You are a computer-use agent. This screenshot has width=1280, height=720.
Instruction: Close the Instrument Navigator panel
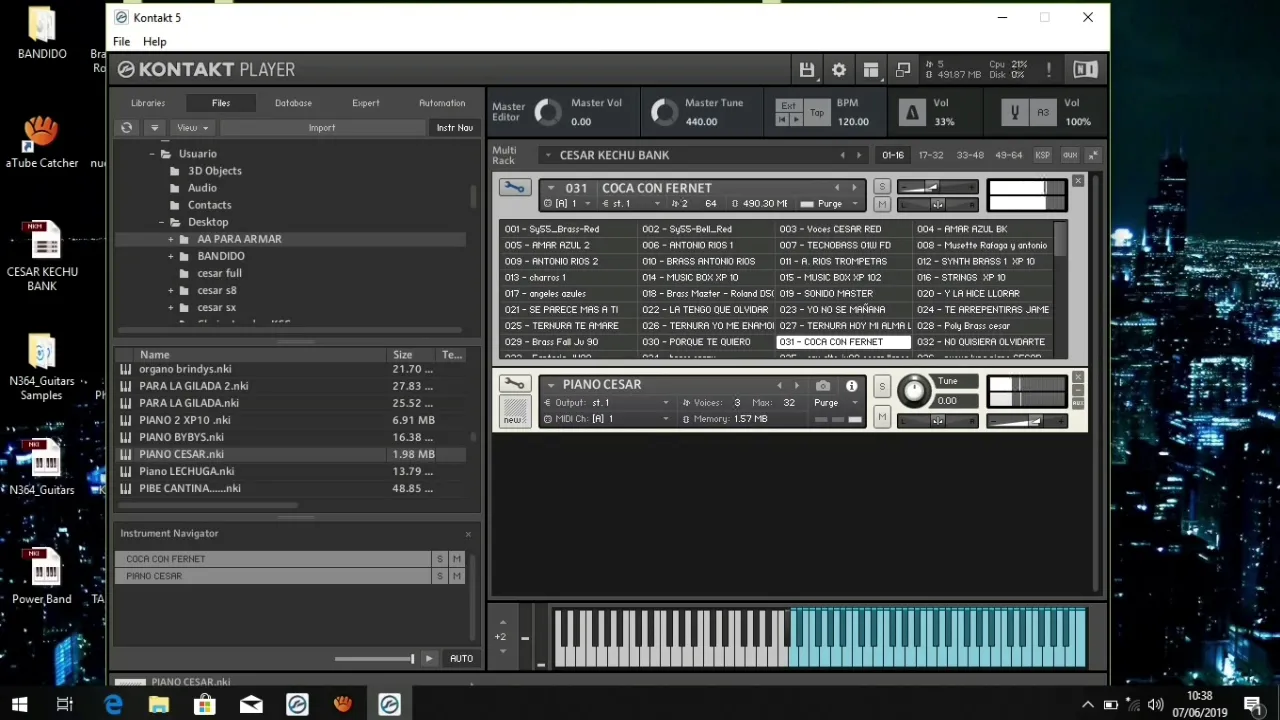(468, 534)
